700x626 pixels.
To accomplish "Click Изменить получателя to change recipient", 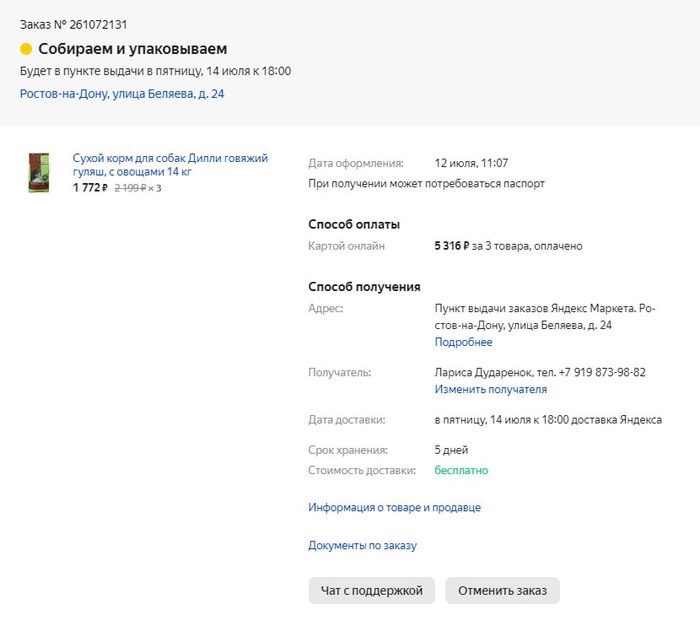I will point(490,389).
